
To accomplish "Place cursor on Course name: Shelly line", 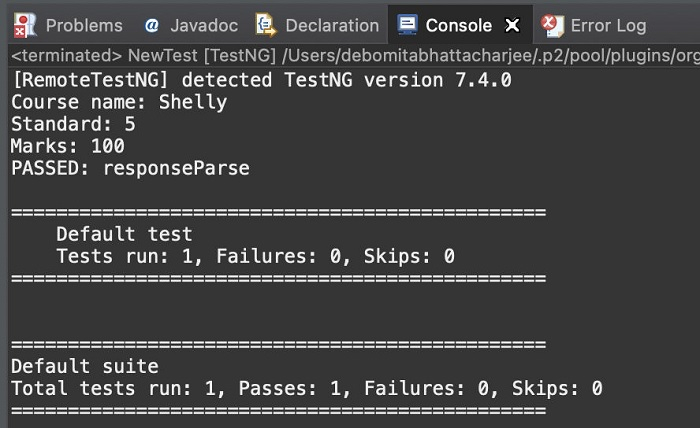I will tap(119, 102).
